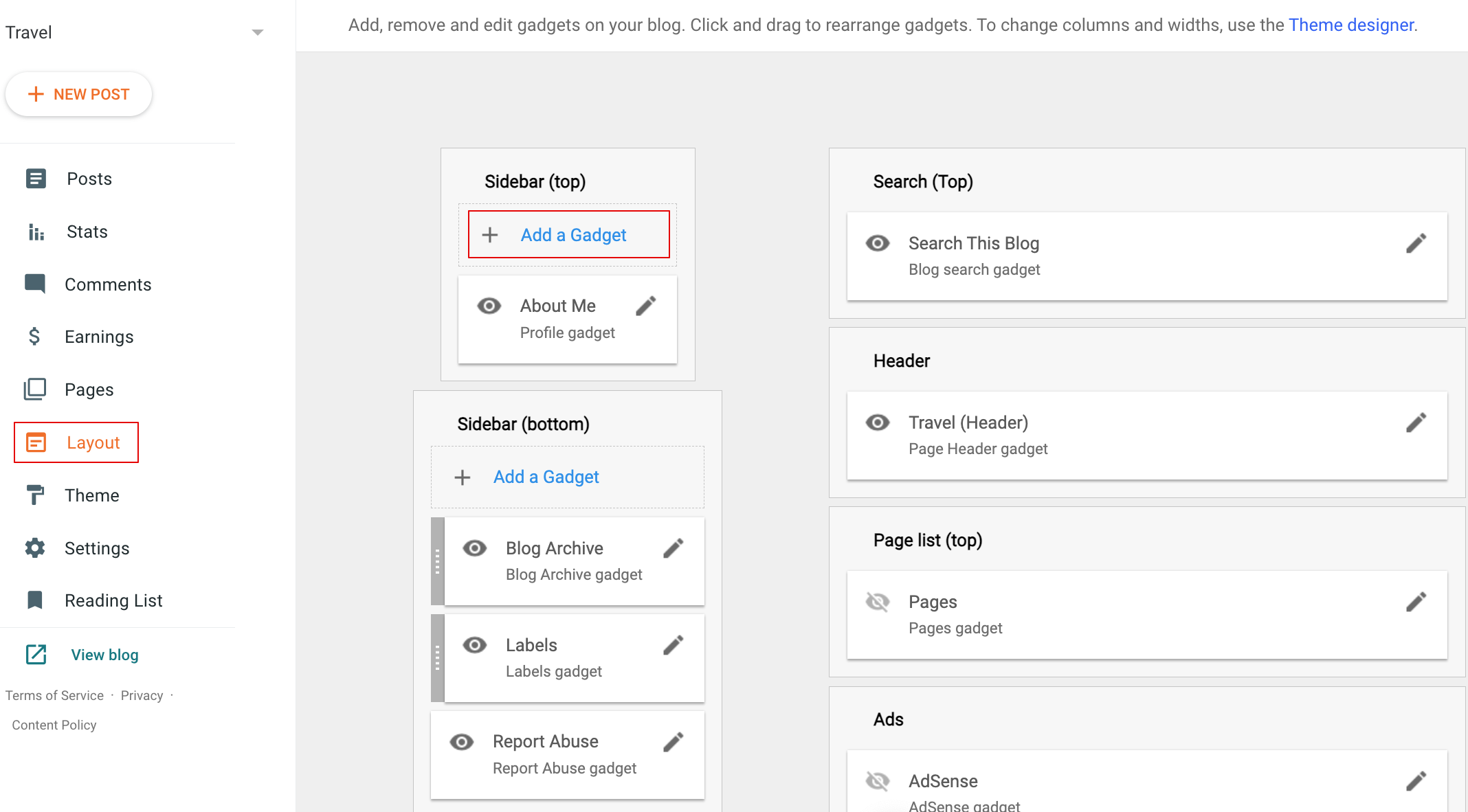The height and width of the screenshot is (812, 1468).
Task: Click the Pages icon in sidebar
Action: pyautogui.click(x=35, y=390)
